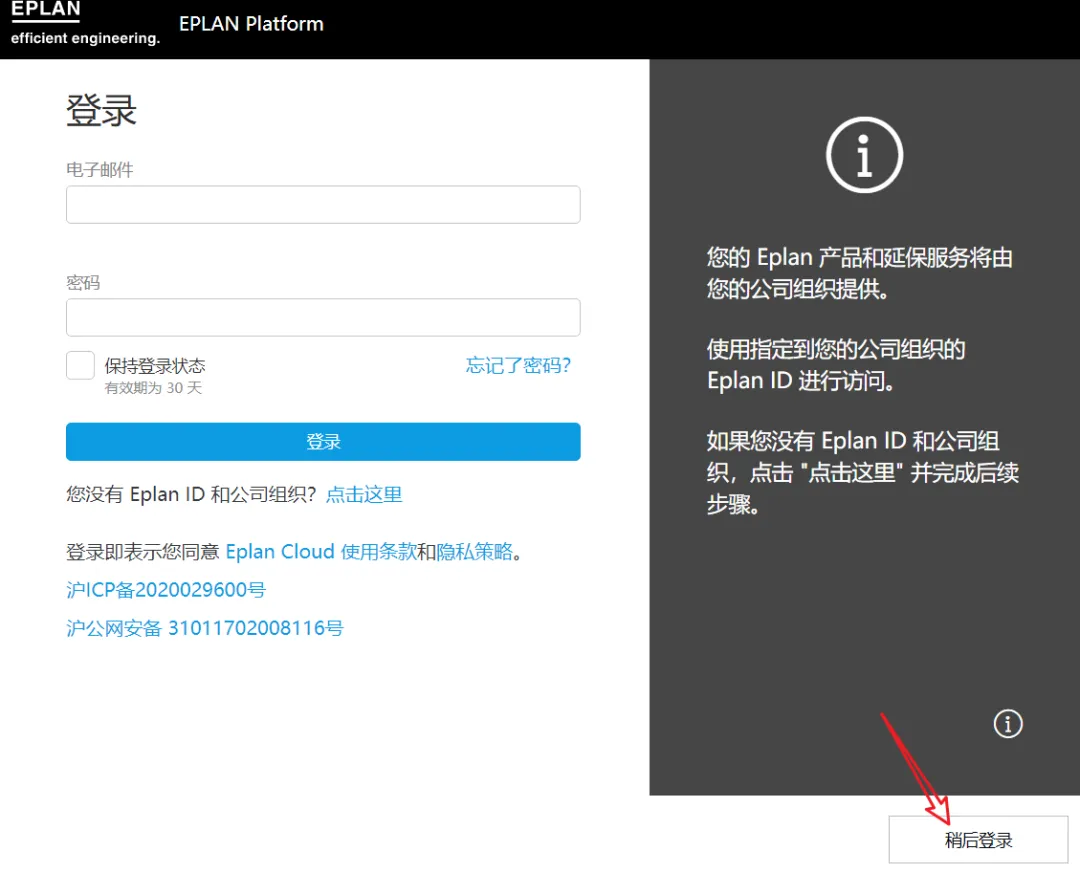Image resolution: width=1080 pixels, height=873 pixels.
Task: Open the 忘记了密码? link
Action: pos(518,365)
